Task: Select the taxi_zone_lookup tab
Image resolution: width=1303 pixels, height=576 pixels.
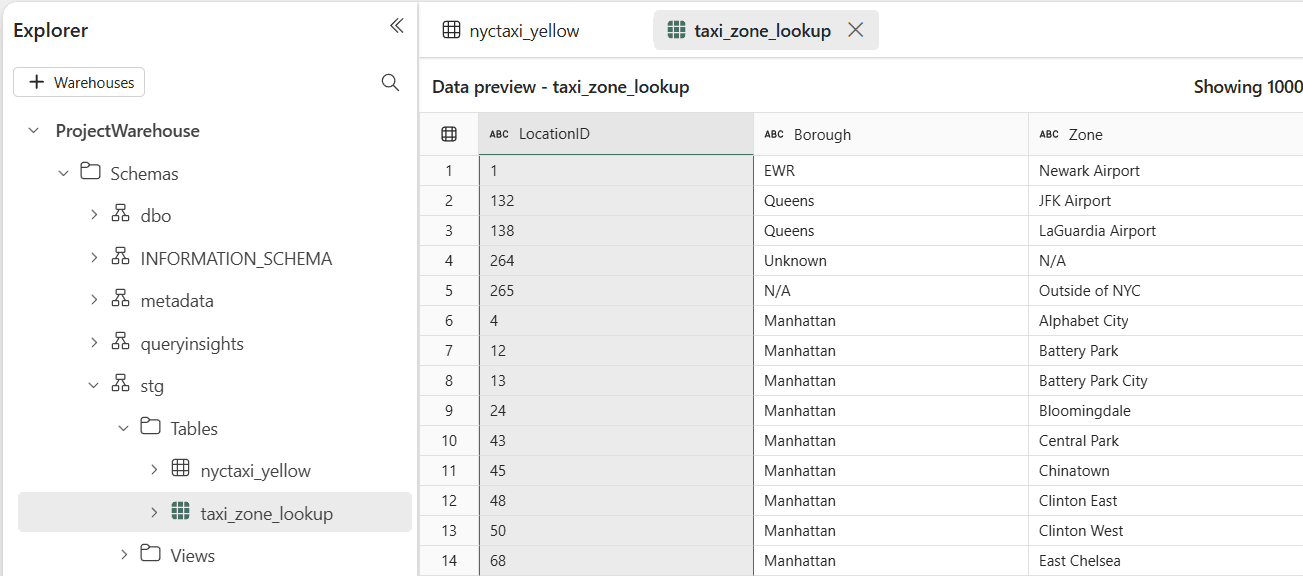Action: [766, 30]
